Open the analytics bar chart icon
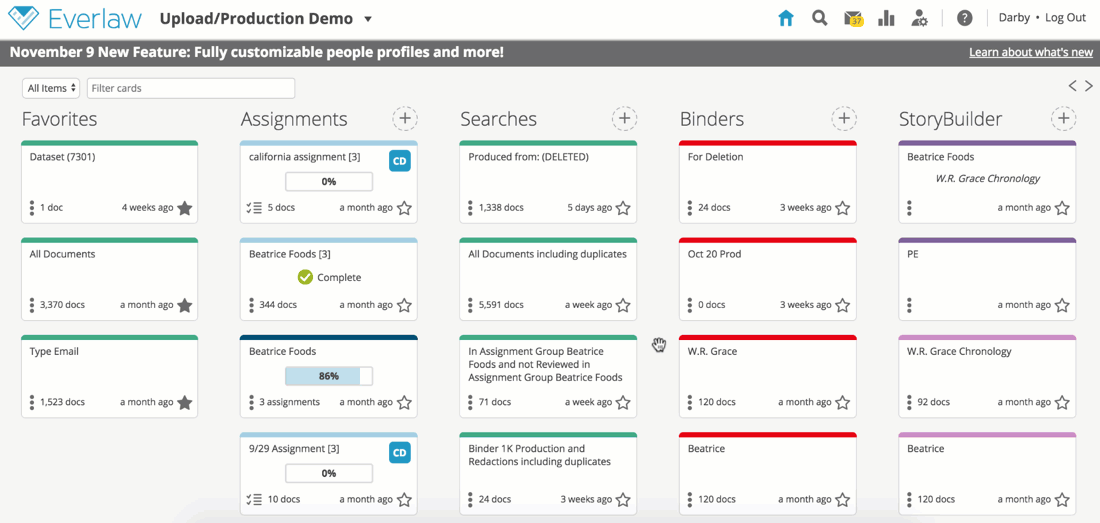 pyautogui.click(x=886, y=18)
